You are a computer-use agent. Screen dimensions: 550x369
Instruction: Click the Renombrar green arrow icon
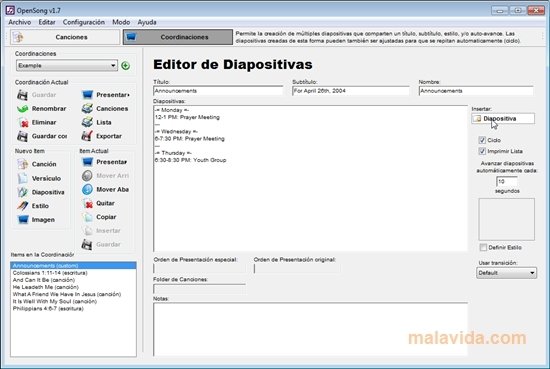[22, 109]
